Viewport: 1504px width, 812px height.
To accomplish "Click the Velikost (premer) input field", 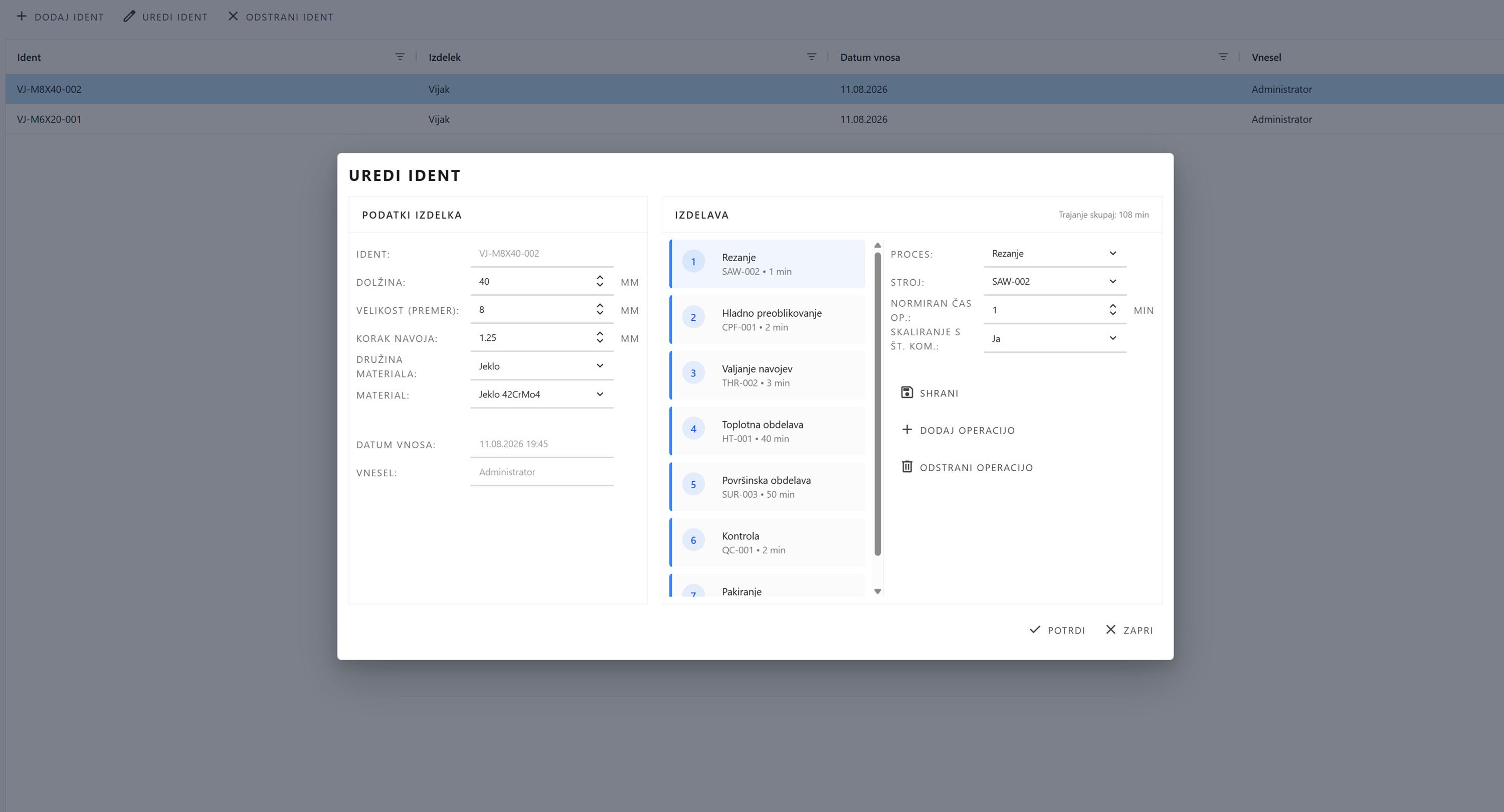I will (542, 309).
